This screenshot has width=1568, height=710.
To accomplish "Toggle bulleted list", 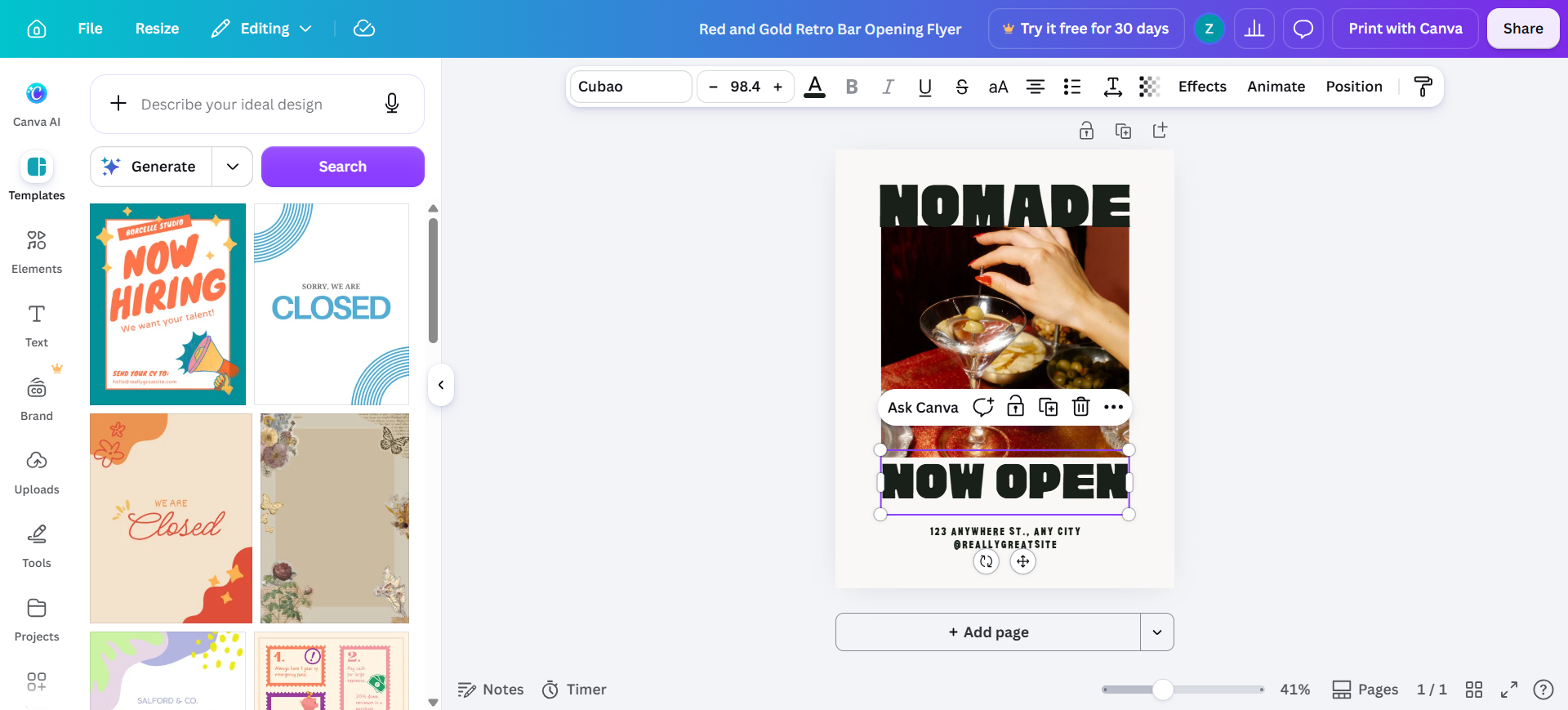I will click(1072, 87).
